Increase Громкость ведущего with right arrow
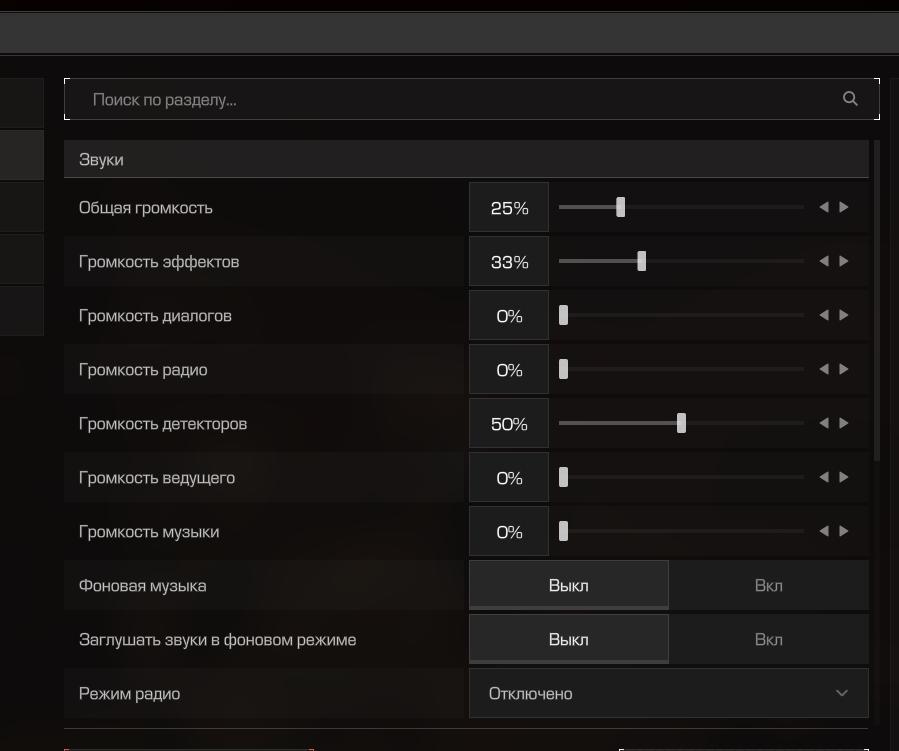The image size is (899, 751). click(844, 477)
